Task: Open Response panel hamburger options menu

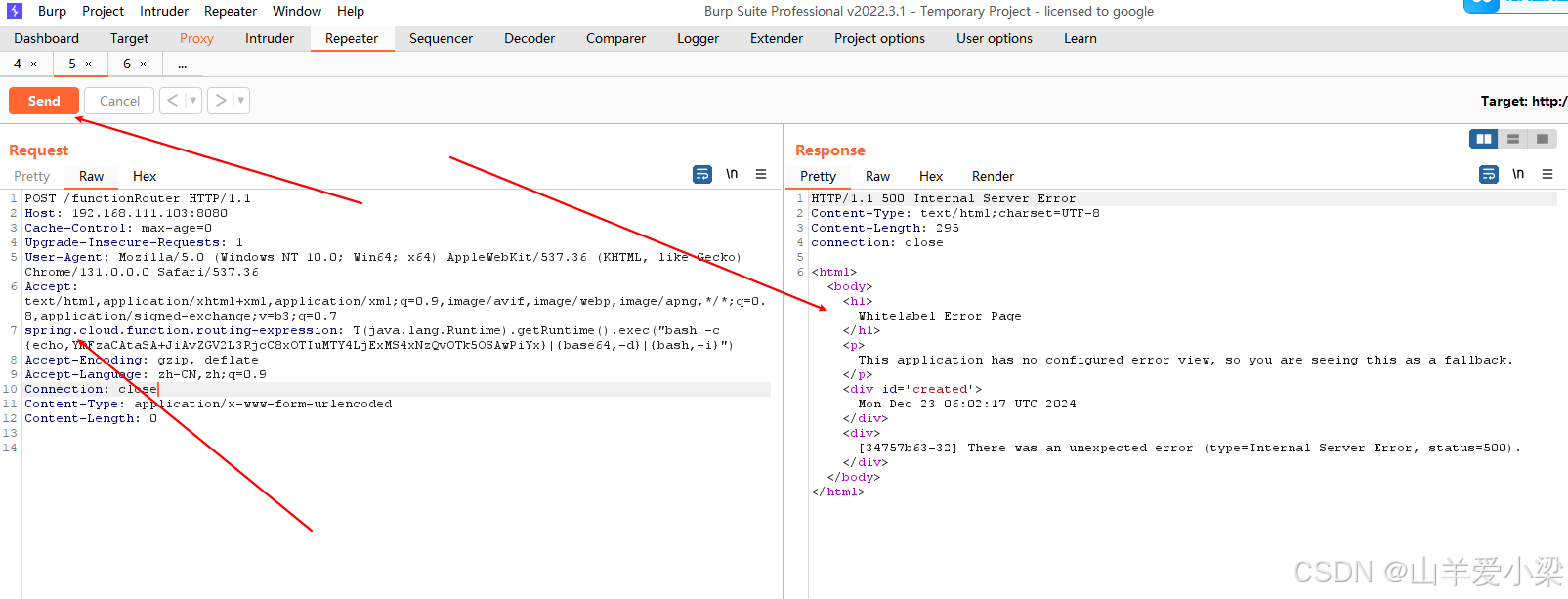Action: pos(1547,174)
